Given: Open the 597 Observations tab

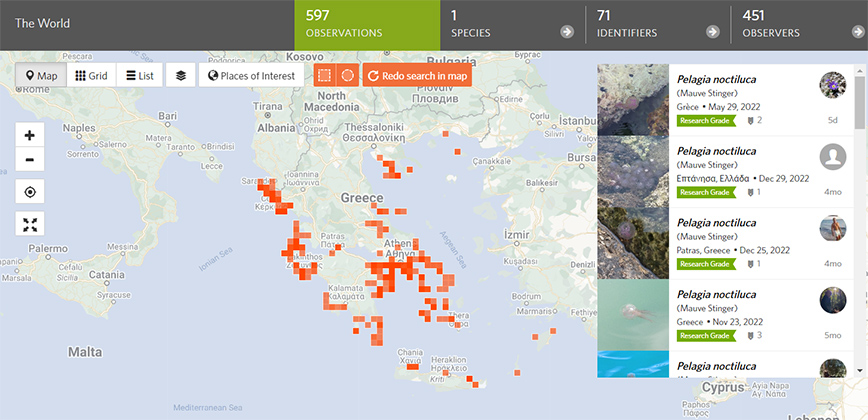Looking at the screenshot, I should pyautogui.click(x=366, y=24).
